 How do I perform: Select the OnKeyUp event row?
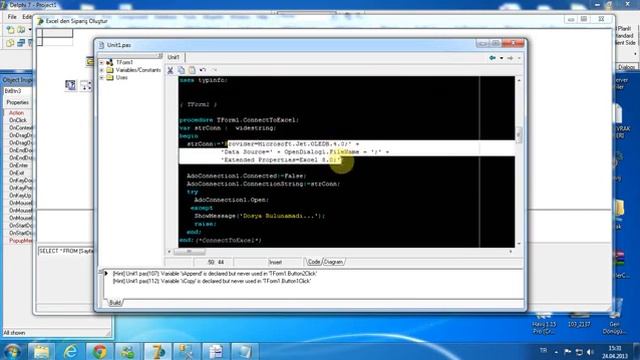20,196
